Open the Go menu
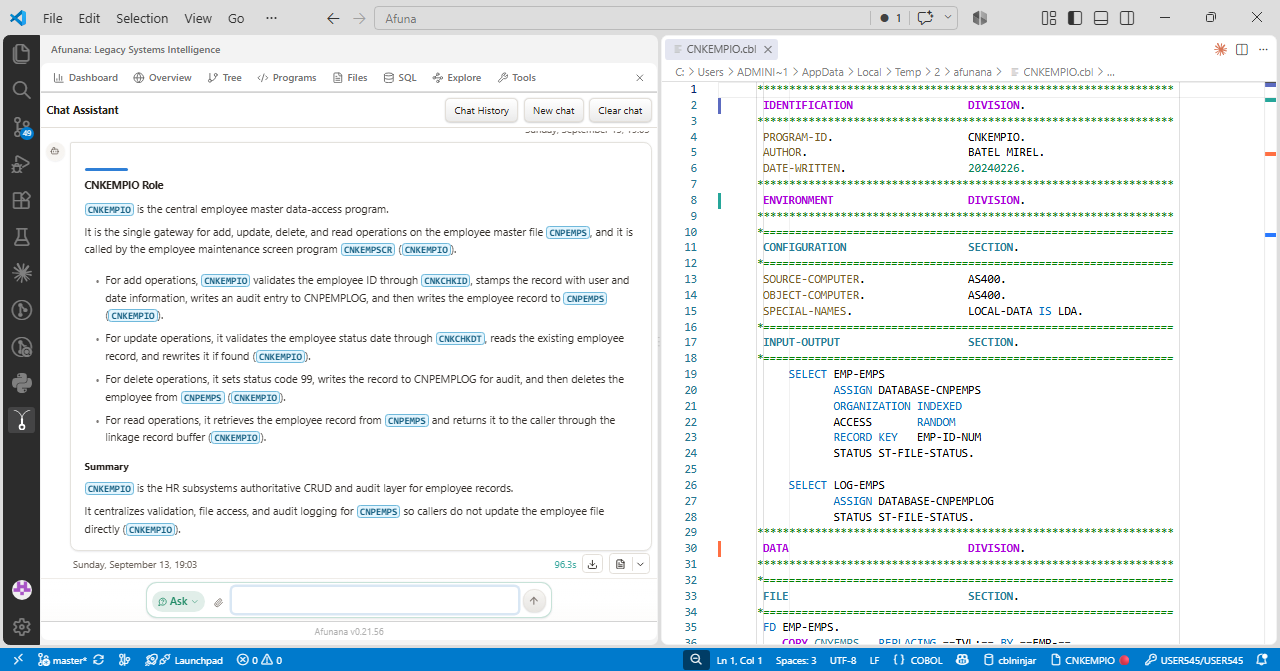Image resolution: width=1280 pixels, height=671 pixels. [236, 18]
